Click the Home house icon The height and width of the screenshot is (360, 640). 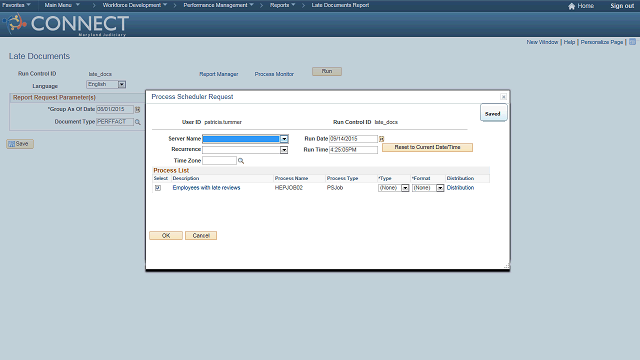click(x=571, y=6)
